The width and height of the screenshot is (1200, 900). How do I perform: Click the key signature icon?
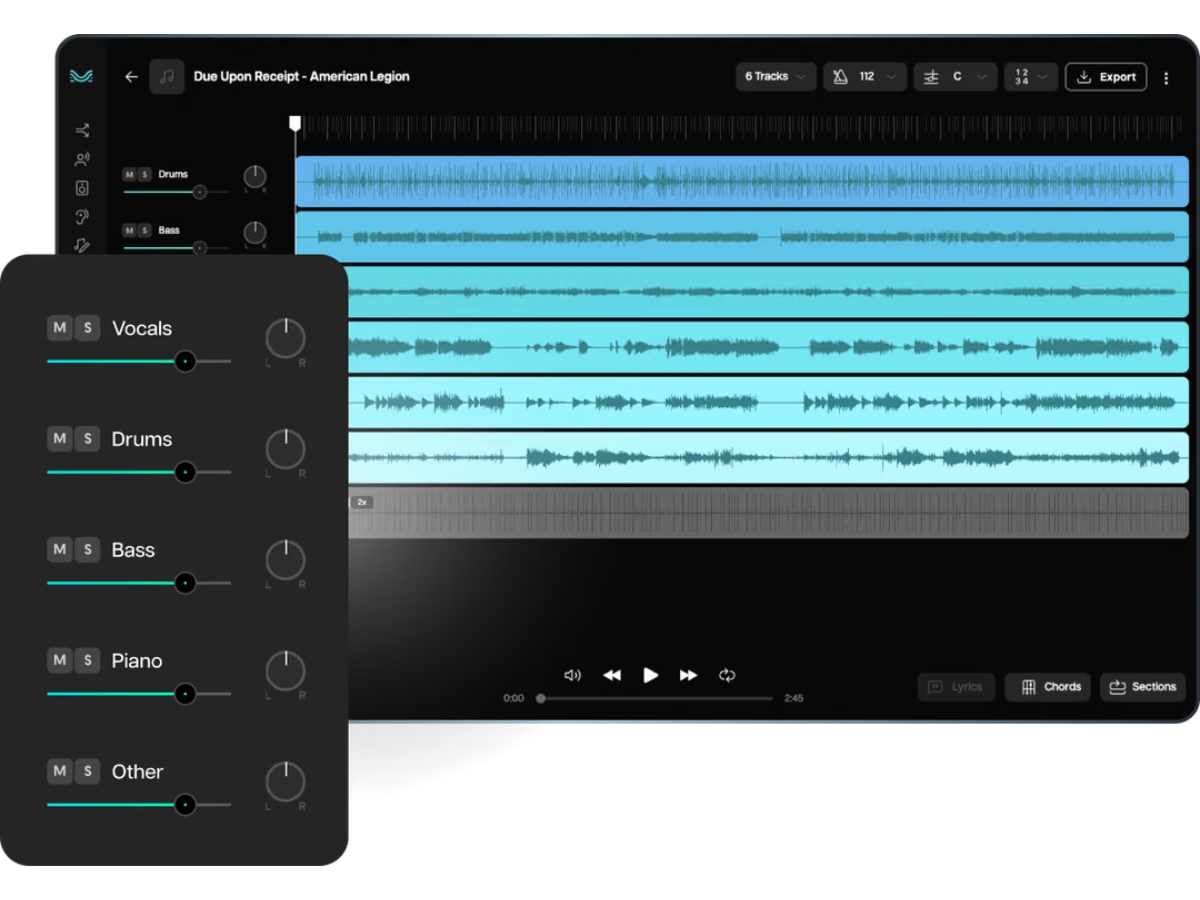931,77
